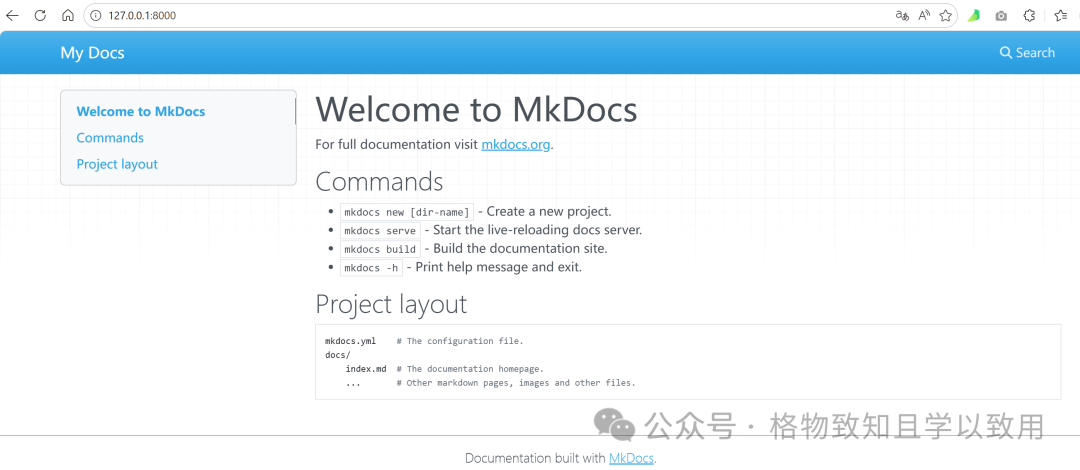Click the 'mkdocs serve' code text
The image size is (1080, 470).
point(380,231)
